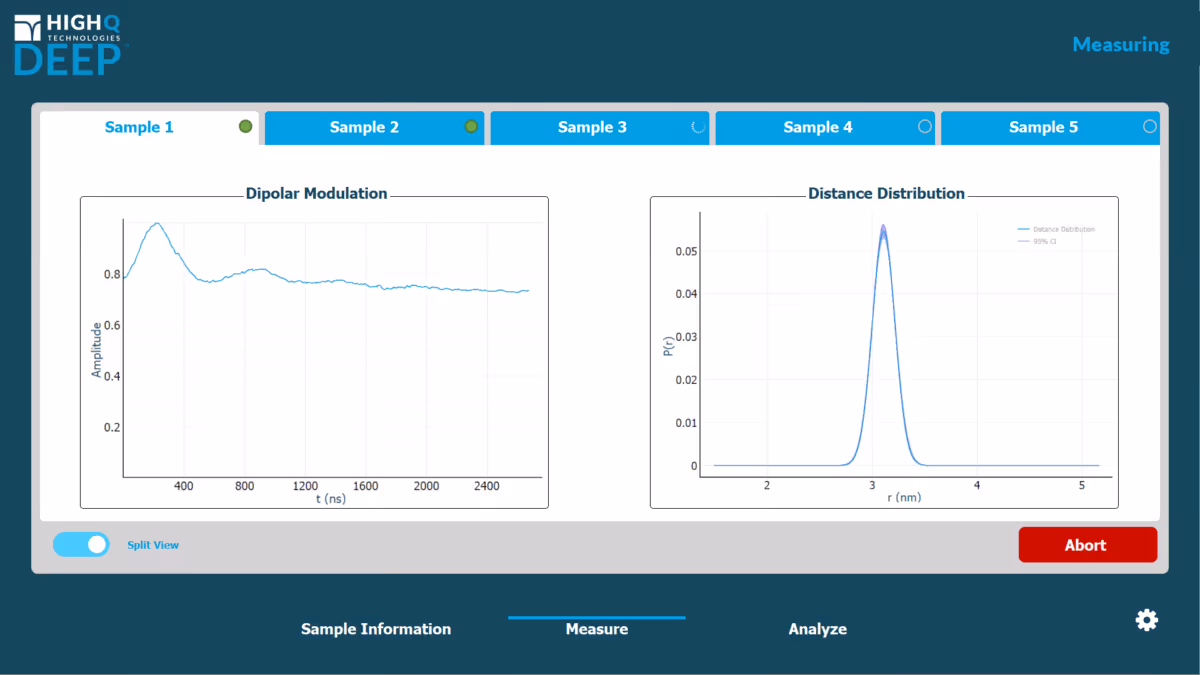This screenshot has height=675, width=1200.
Task: Click the r (nm) axis label
Action: 904,497
